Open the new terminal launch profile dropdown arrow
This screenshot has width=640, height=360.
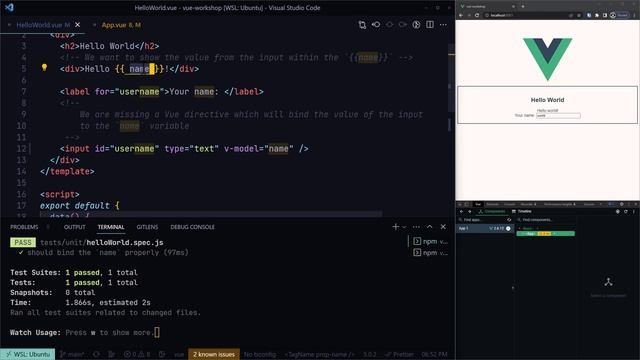pos(404,227)
